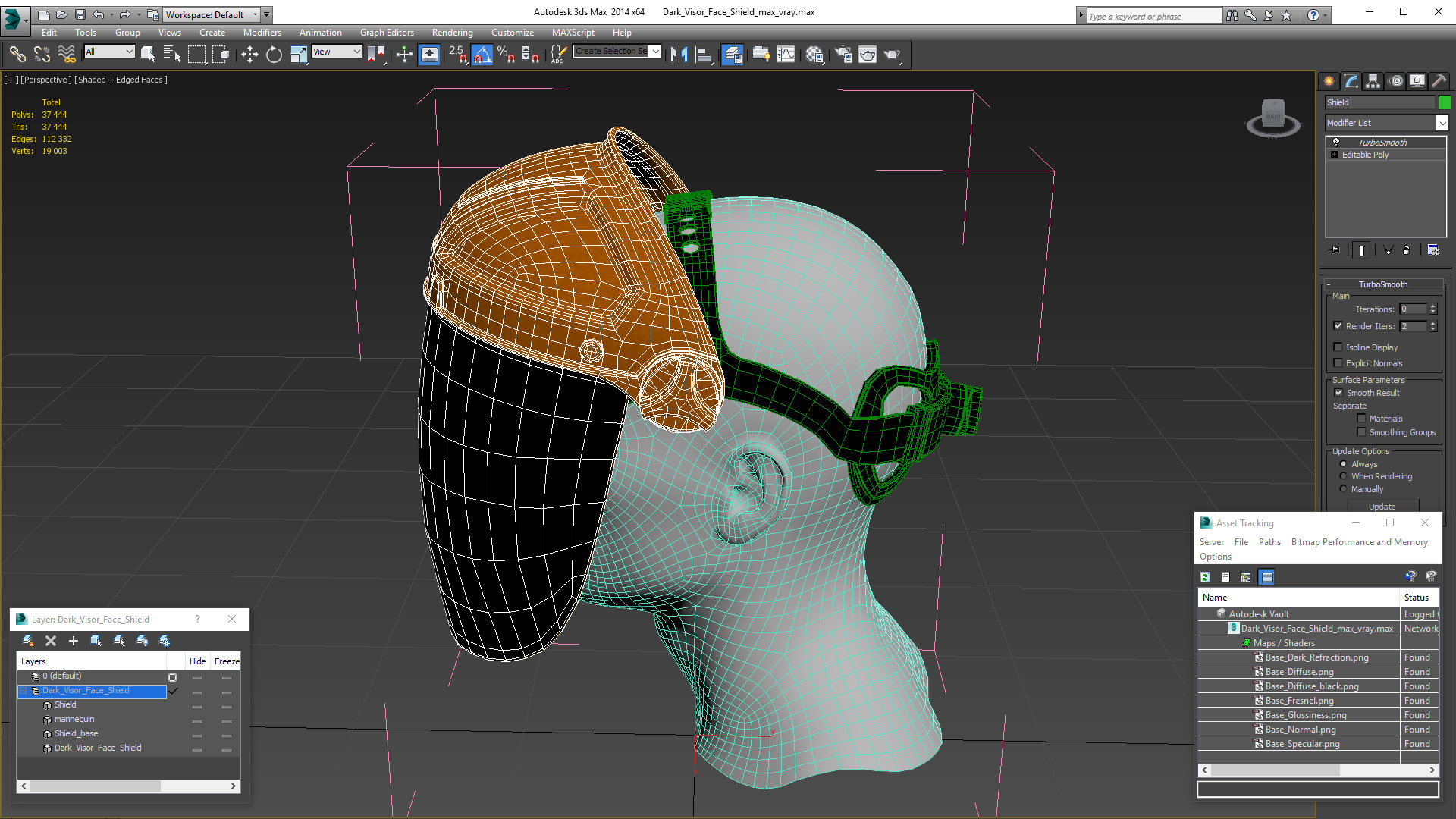Toggle Smooth Result checkbox
This screenshot has height=819, width=1456.
pos(1338,393)
